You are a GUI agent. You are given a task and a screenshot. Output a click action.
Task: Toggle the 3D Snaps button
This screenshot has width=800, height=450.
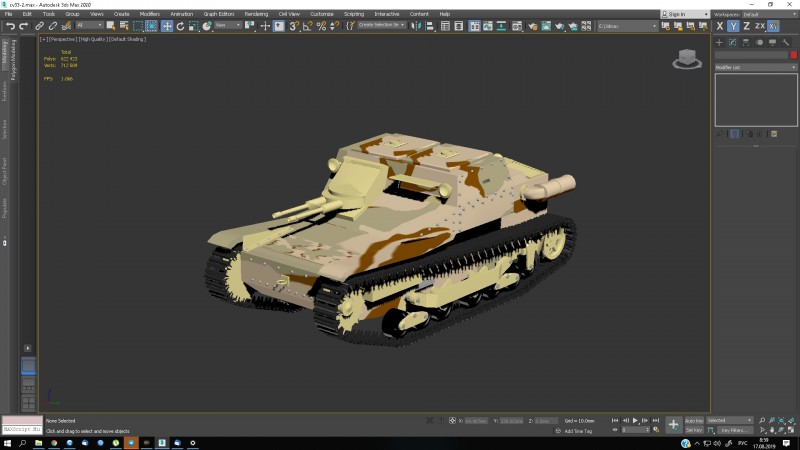pyautogui.click(x=294, y=26)
